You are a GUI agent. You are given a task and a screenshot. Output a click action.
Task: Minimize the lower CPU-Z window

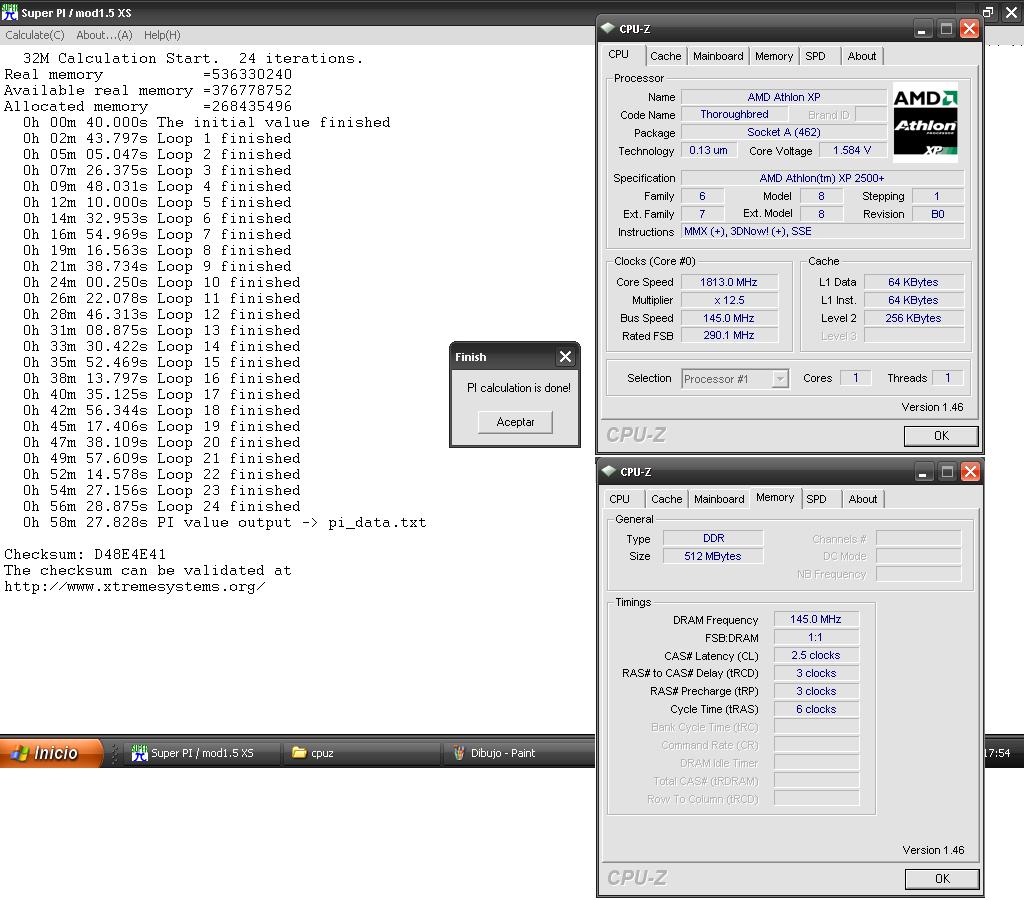coord(923,472)
